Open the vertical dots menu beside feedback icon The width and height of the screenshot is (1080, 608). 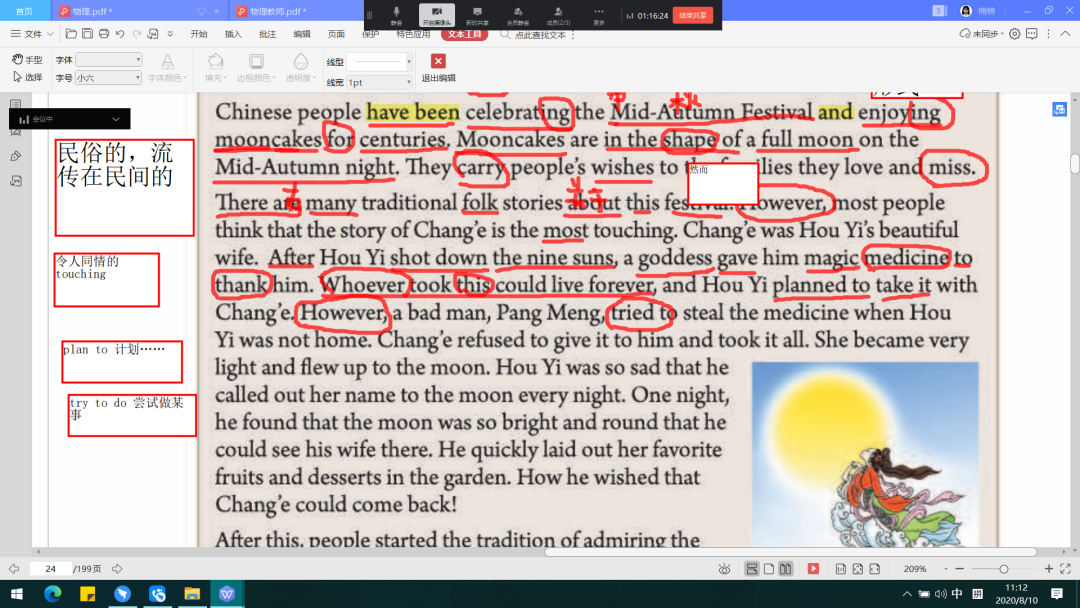pos(1048,34)
